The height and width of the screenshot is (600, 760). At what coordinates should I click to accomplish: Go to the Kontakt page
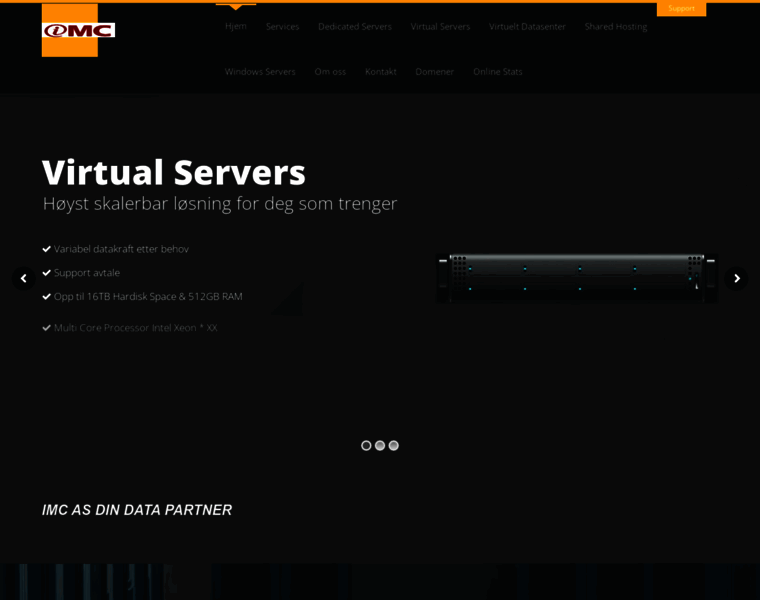[380, 71]
